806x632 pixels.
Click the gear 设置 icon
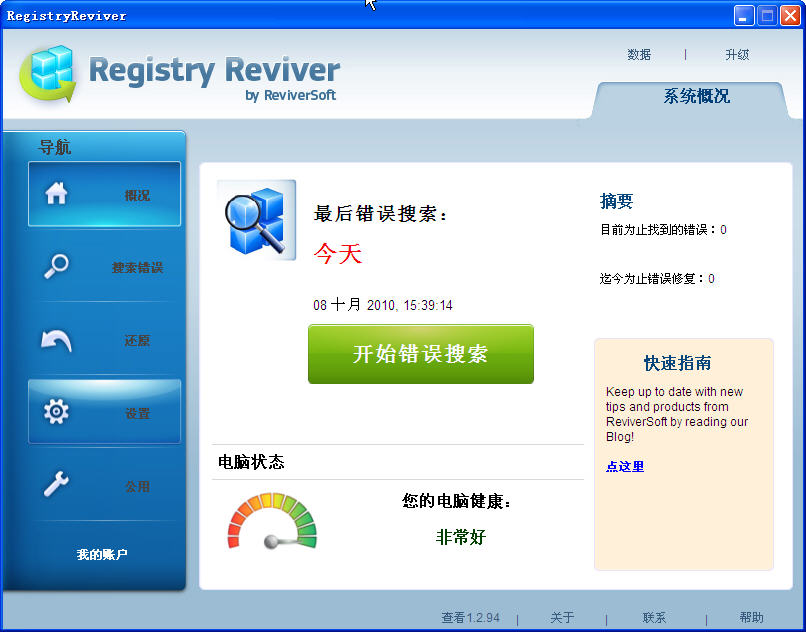pyautogui.click(x=56, y=412)
